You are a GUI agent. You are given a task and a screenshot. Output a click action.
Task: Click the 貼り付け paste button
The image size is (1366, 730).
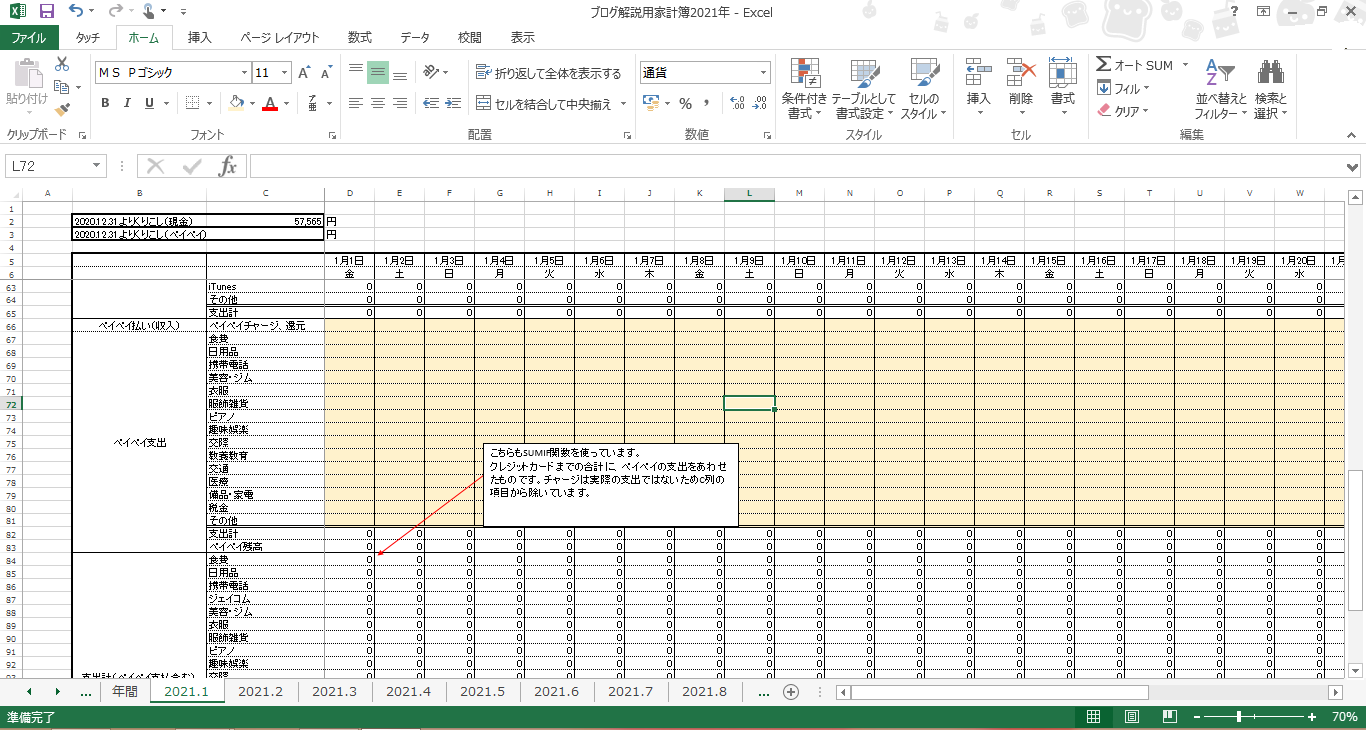tap(27, 77)
